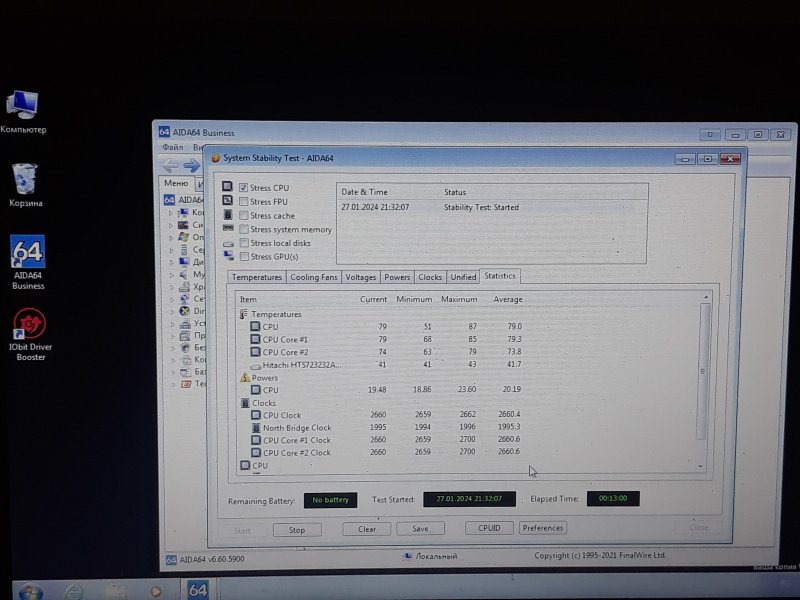800x600 pixels.
Task: Click the Windows Start button
Action: coord(28,591)
